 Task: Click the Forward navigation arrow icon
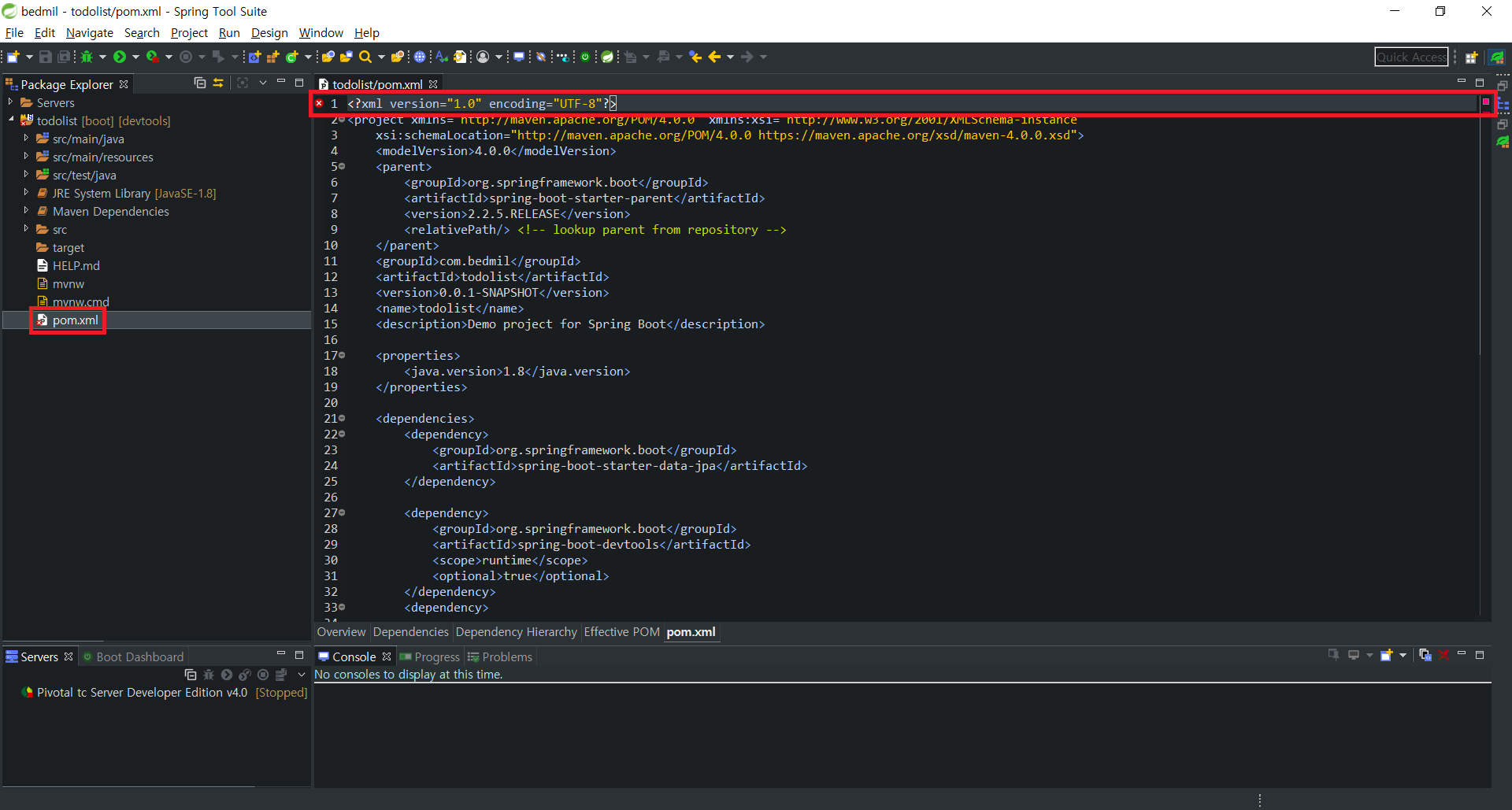coord(747,57)
